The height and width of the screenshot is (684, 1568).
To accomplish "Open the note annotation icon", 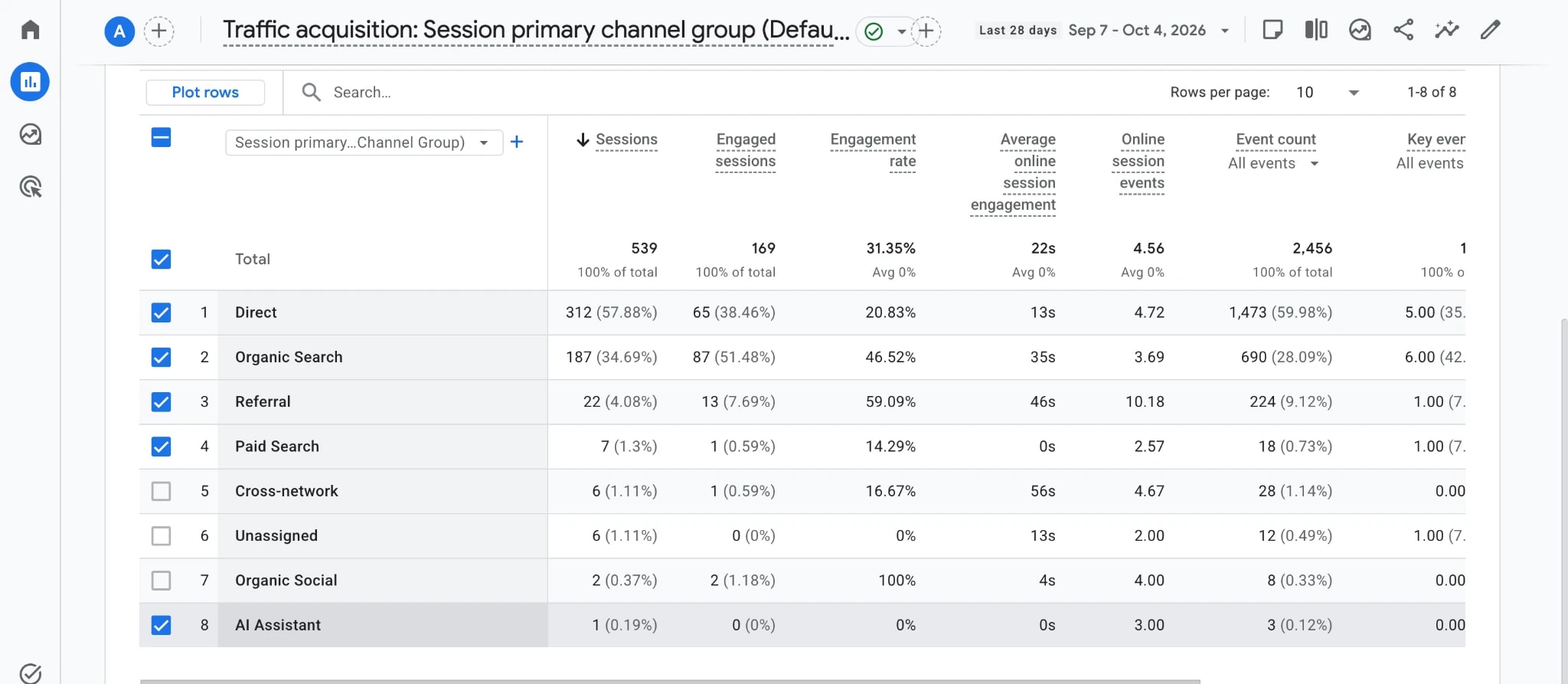I will click(1272, 30).
